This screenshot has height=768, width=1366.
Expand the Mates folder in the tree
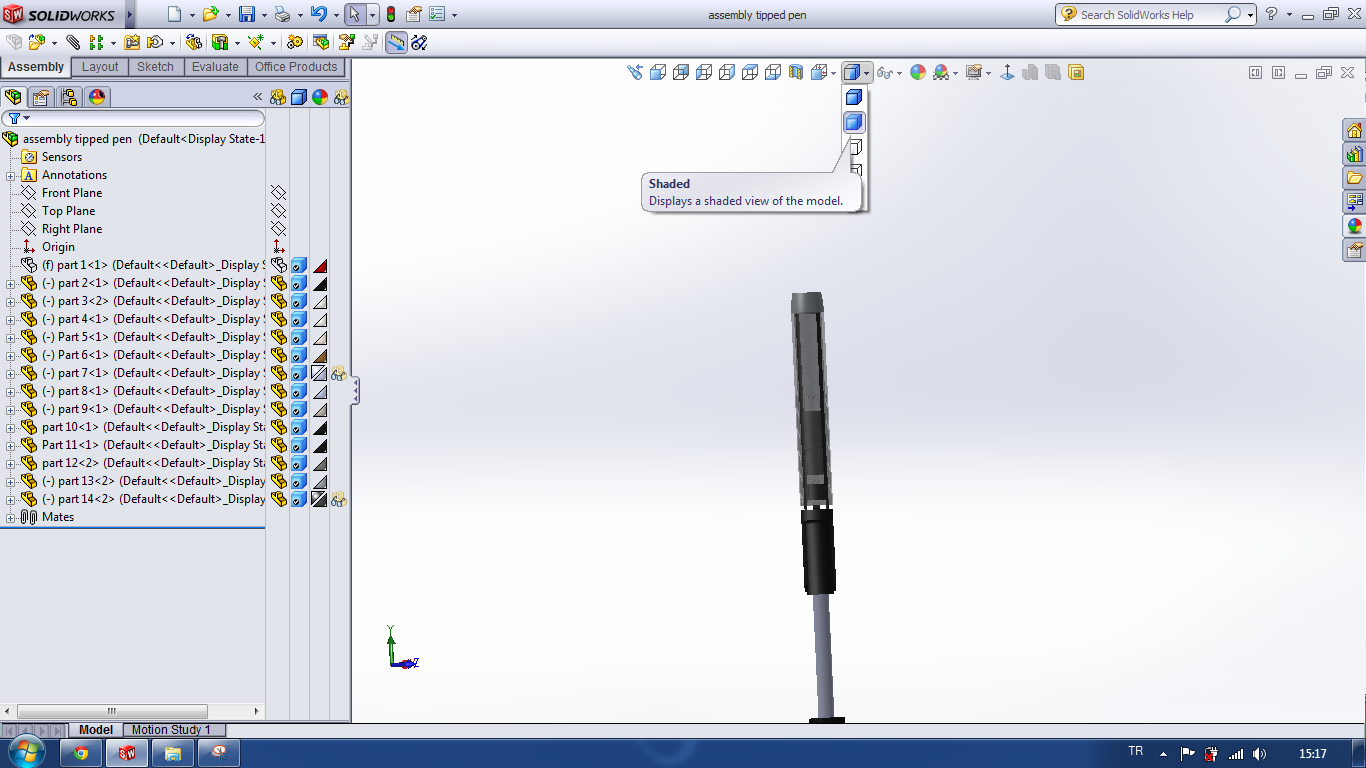(x=11, y=518)
